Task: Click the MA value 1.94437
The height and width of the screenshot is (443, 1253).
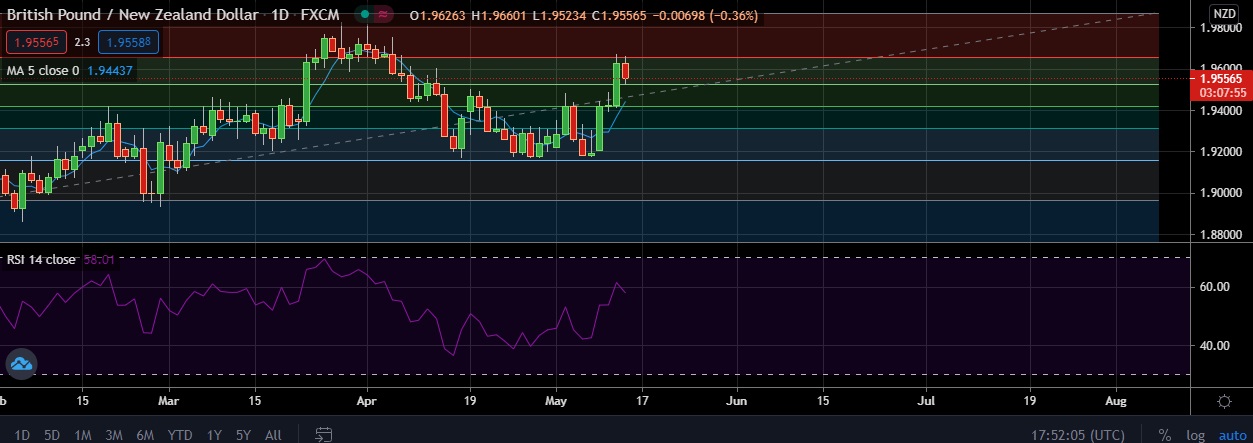Action: tap(109, 71)
